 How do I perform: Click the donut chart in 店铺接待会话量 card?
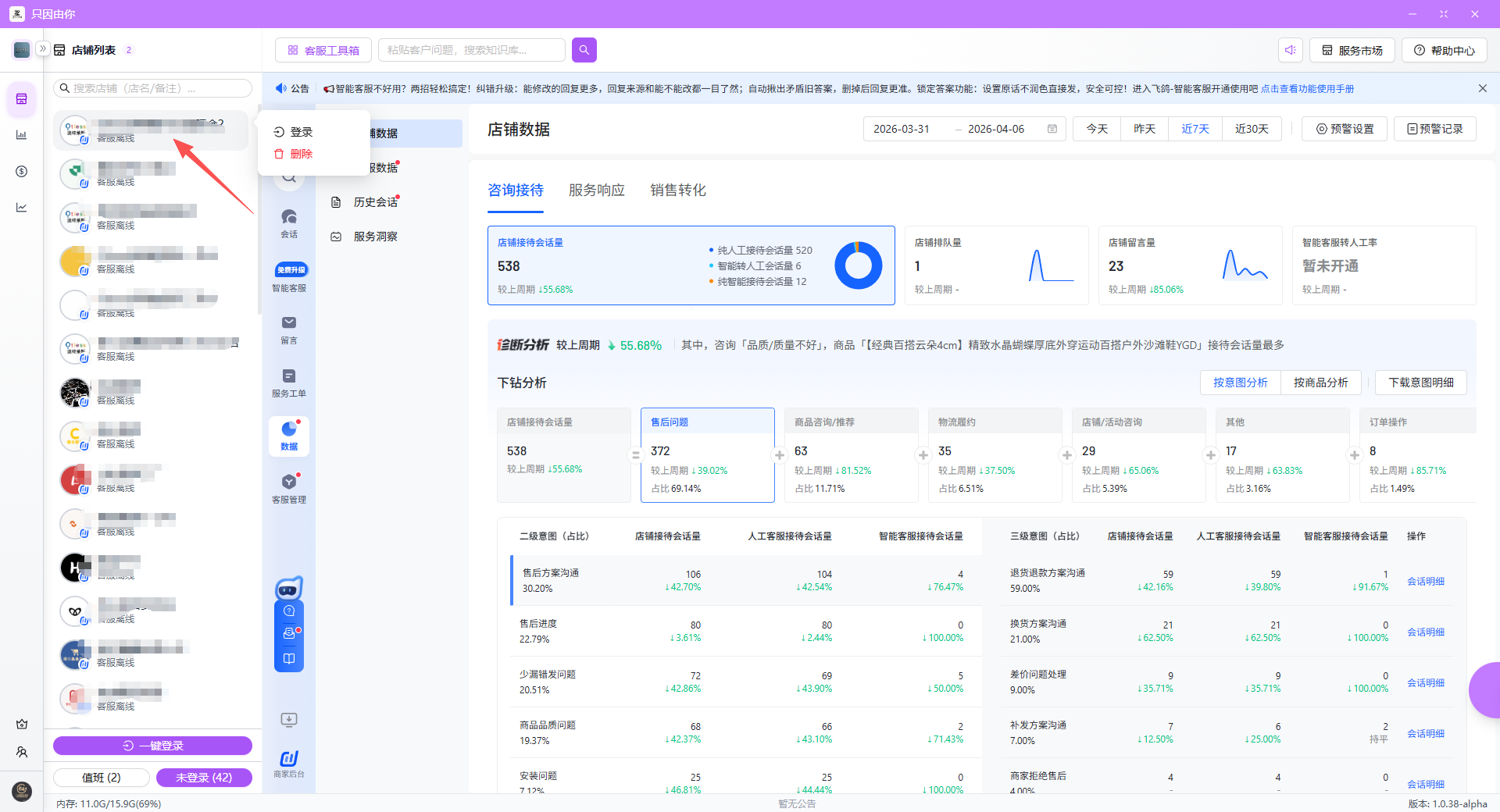(x=858, y=265)
